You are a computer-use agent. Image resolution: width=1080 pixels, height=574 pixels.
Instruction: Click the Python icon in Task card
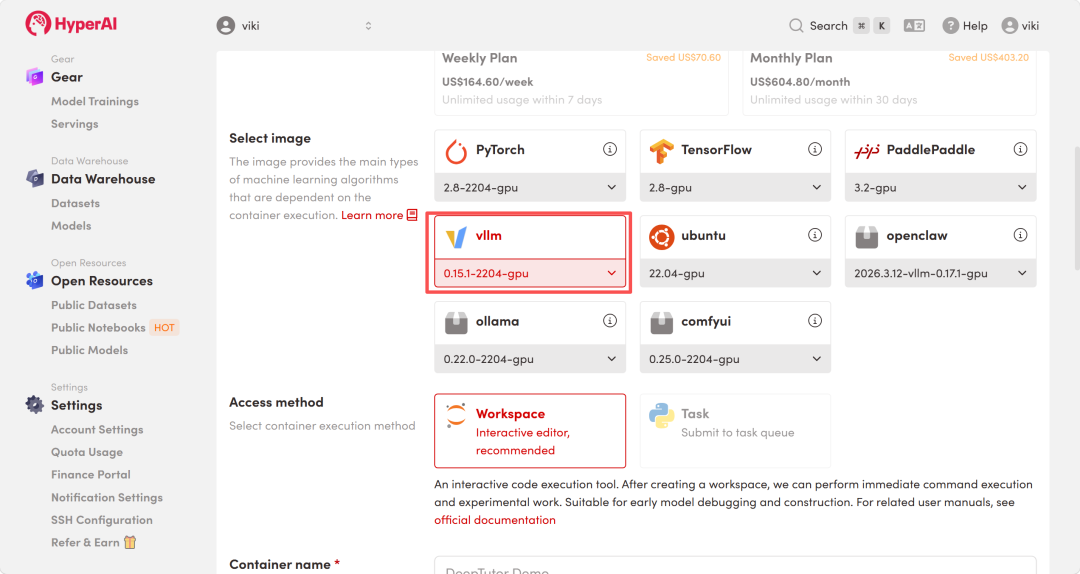[x=661, y=416]
